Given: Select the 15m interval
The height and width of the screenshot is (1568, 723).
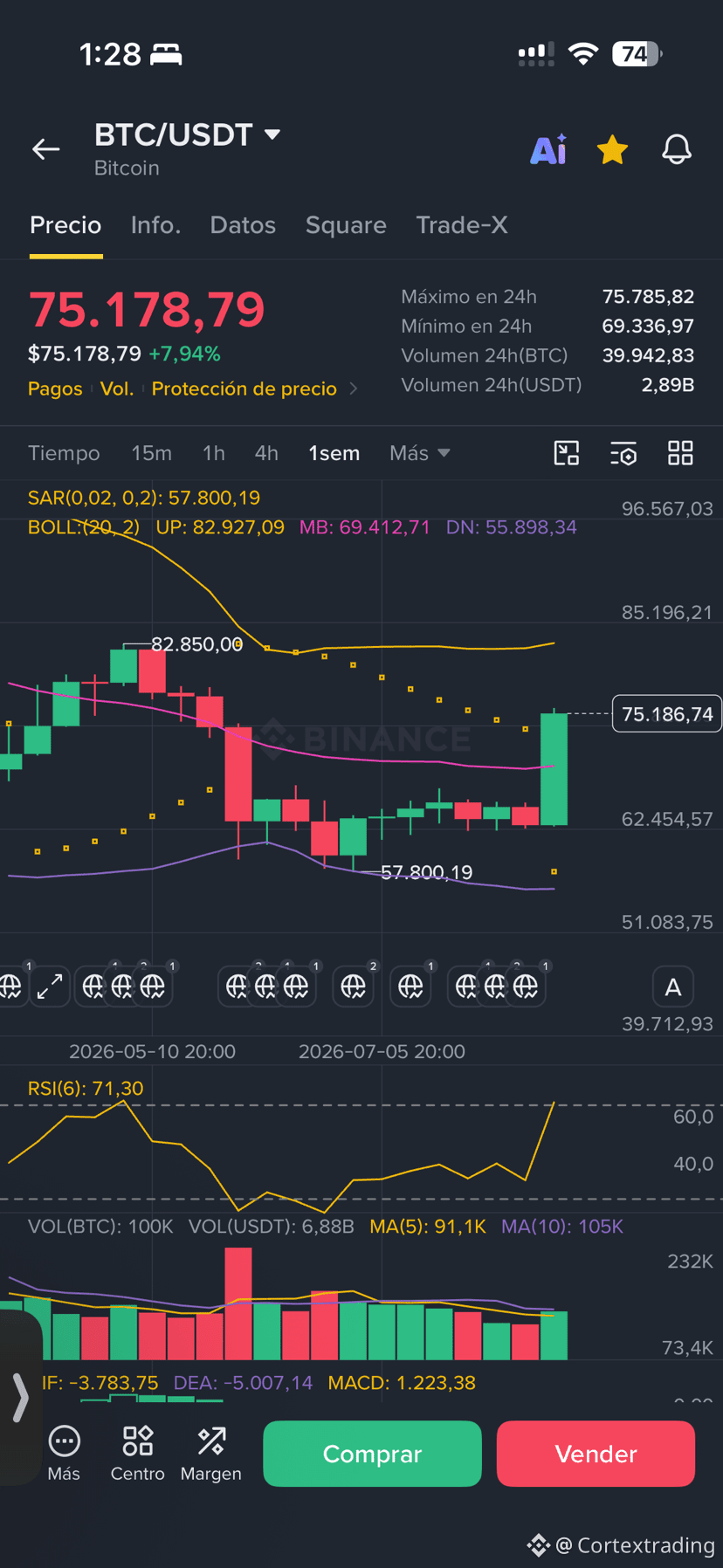Looking at the screenshot, I should click(152, 453).
